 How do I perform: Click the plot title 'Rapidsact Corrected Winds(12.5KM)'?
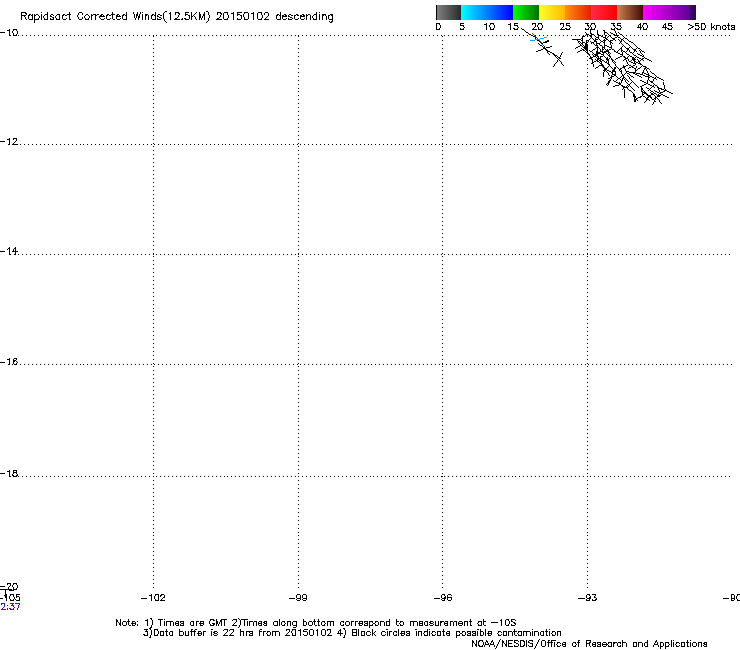pyautogui.click(x=115, y=17)
